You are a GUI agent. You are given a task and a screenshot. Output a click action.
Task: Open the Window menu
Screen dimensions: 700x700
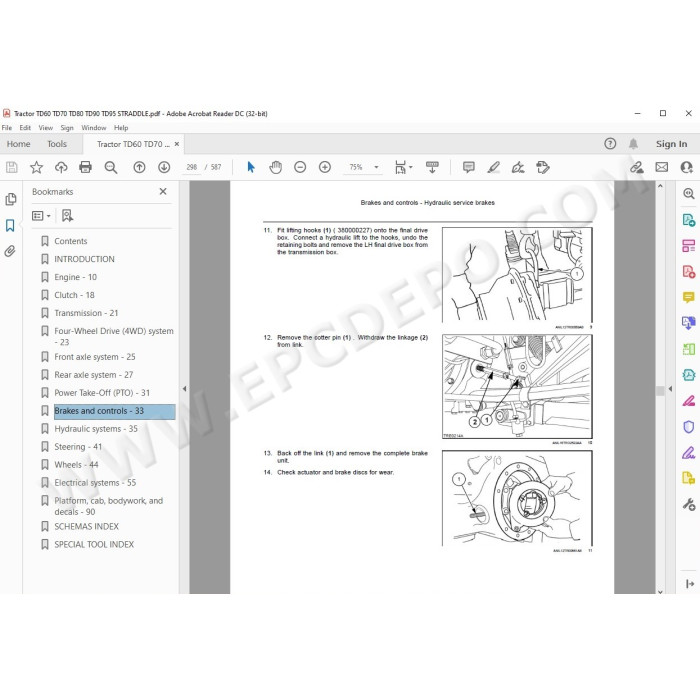tap(94, 128)
